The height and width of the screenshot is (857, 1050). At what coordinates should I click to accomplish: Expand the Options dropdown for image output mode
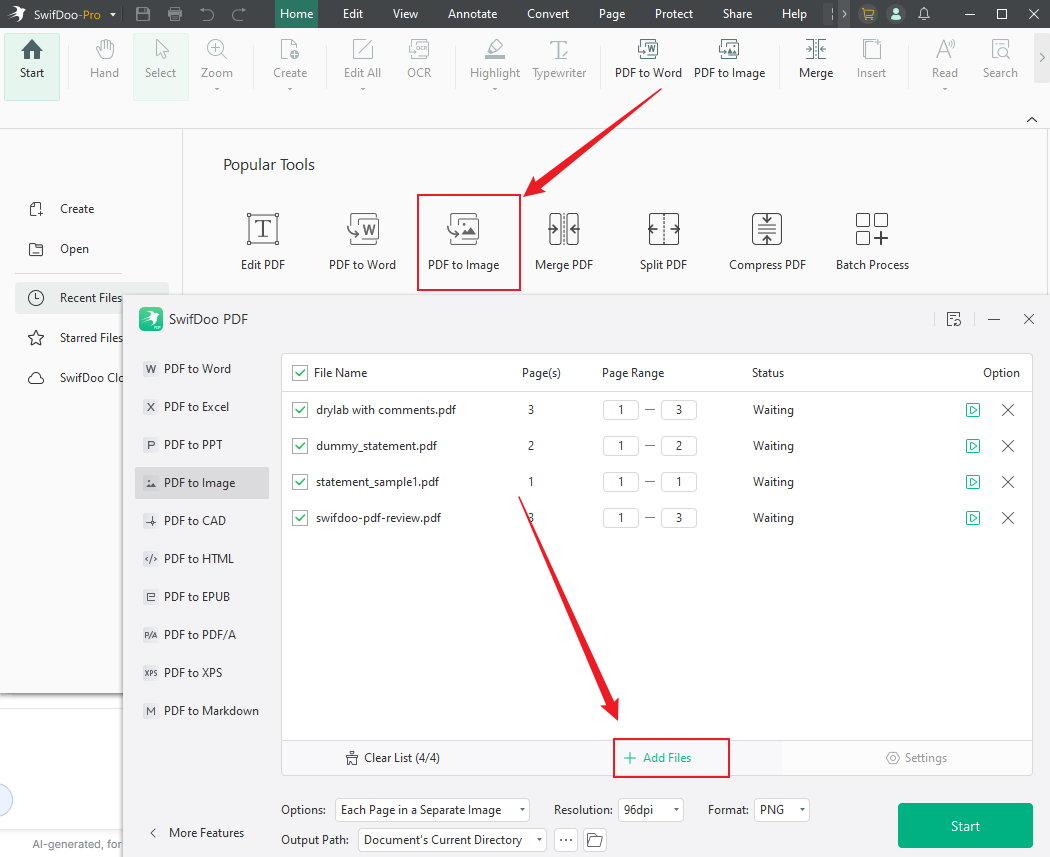[432, 810]
